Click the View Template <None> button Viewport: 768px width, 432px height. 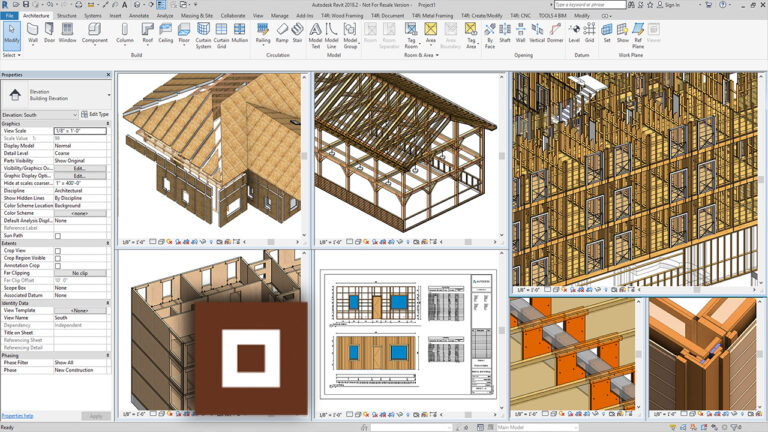(x=80, y=311)
